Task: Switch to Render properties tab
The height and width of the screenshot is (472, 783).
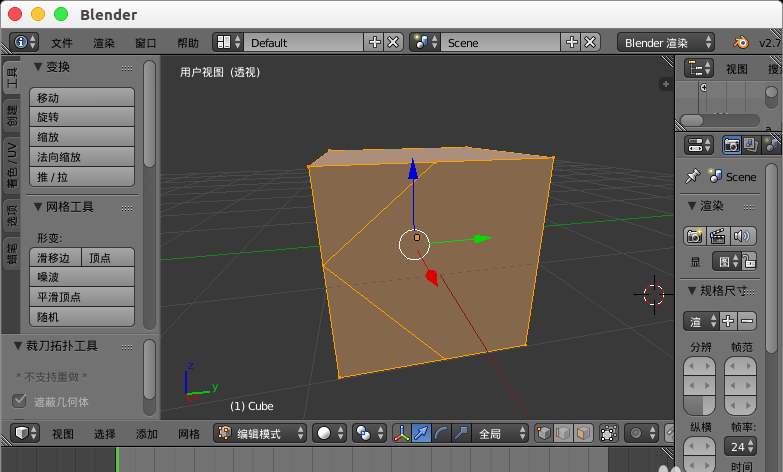Action: (x=732, y=145)
